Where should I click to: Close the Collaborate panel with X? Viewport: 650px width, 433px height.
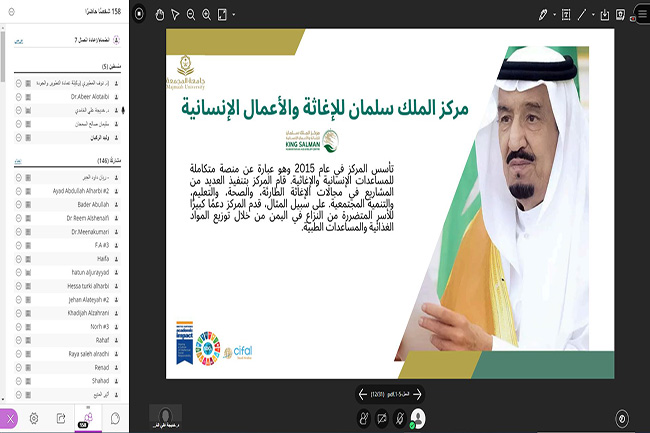click(x=10, y=419)
